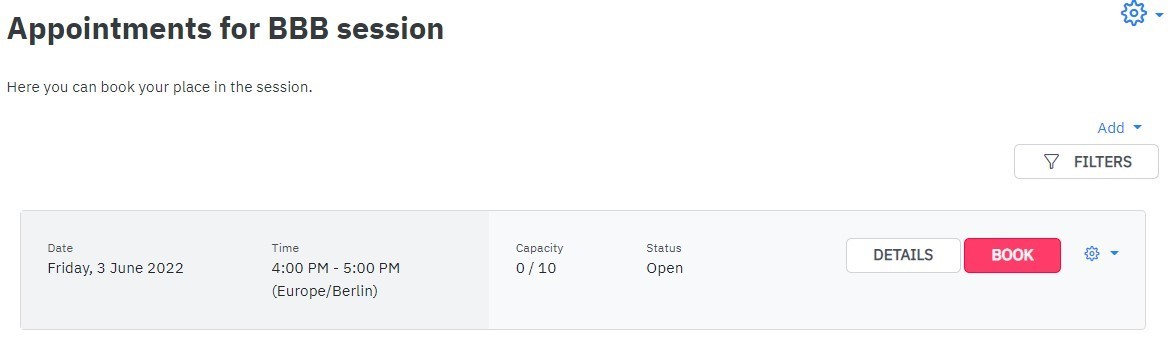Click the funnel icon in Filters
This screenshot has height=360, width=1170.
click(x=1051, y=161)
